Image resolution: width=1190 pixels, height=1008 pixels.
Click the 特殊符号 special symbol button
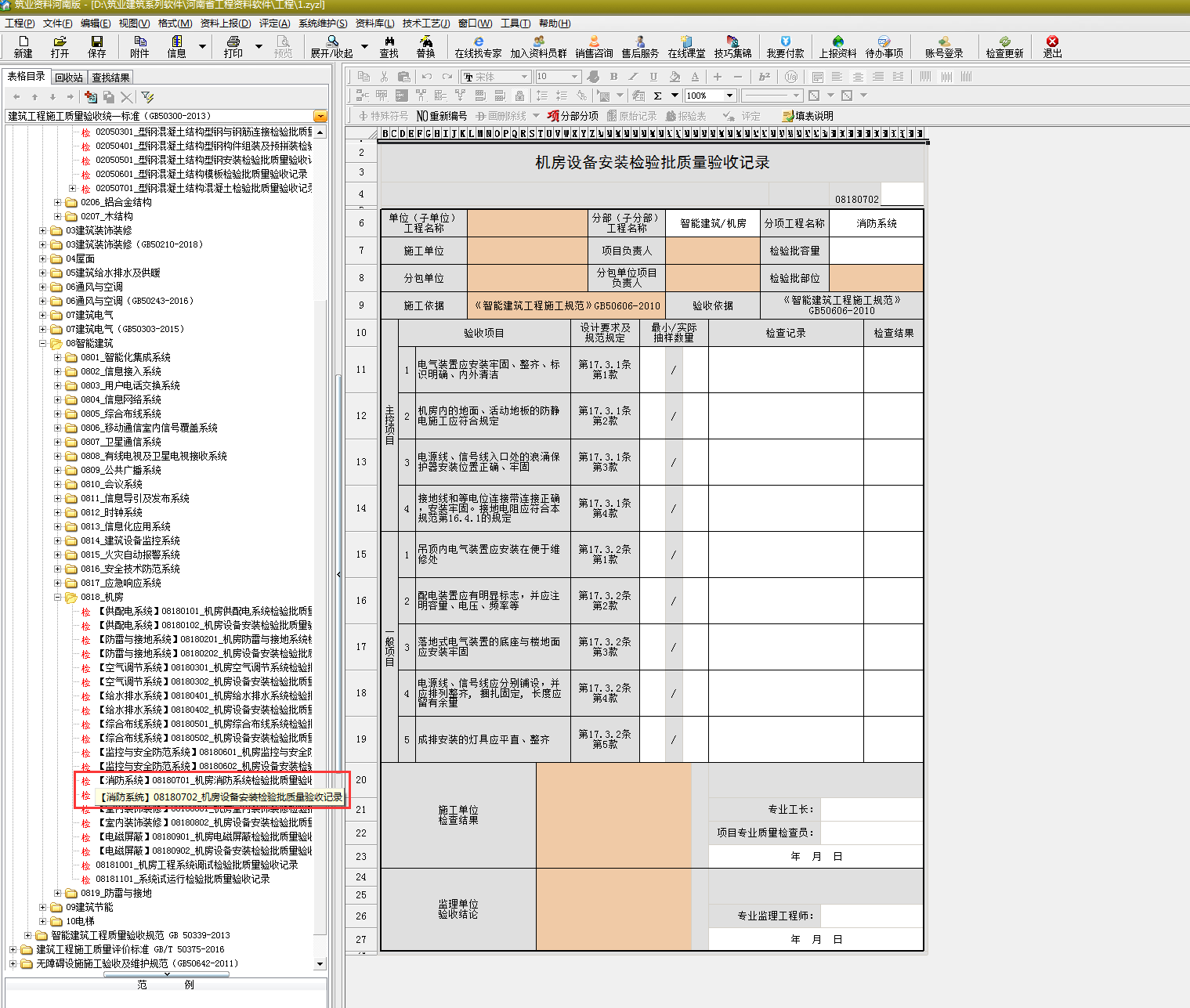click(383, 116)
